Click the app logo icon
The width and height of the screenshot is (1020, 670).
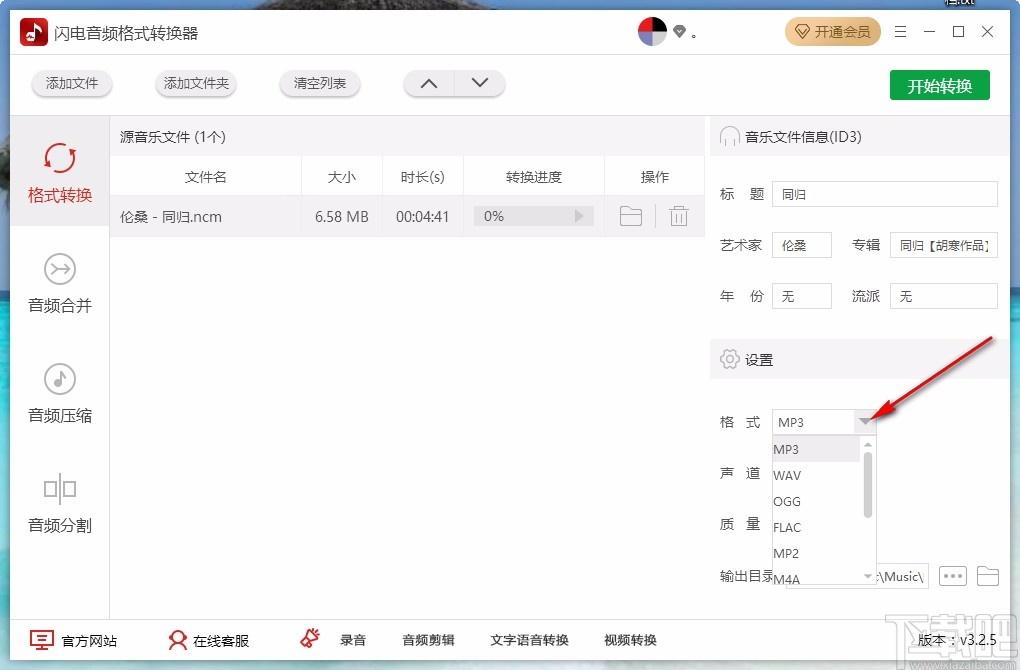34,32
